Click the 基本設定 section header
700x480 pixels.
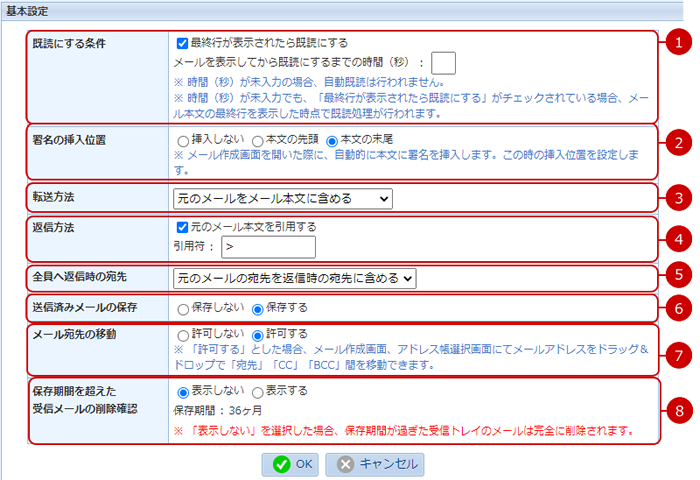pyautogui.click(x=27, y=11)
